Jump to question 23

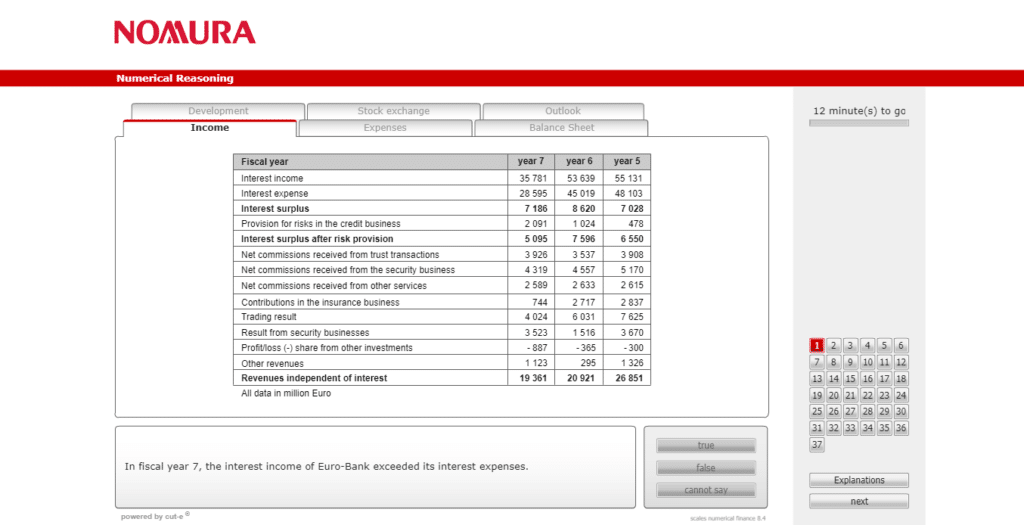pos(884,395)
